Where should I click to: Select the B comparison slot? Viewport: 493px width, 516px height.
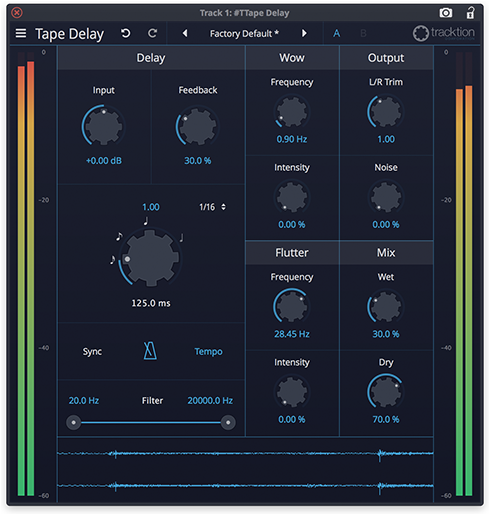pyautogui.click(x=363, y=33)
